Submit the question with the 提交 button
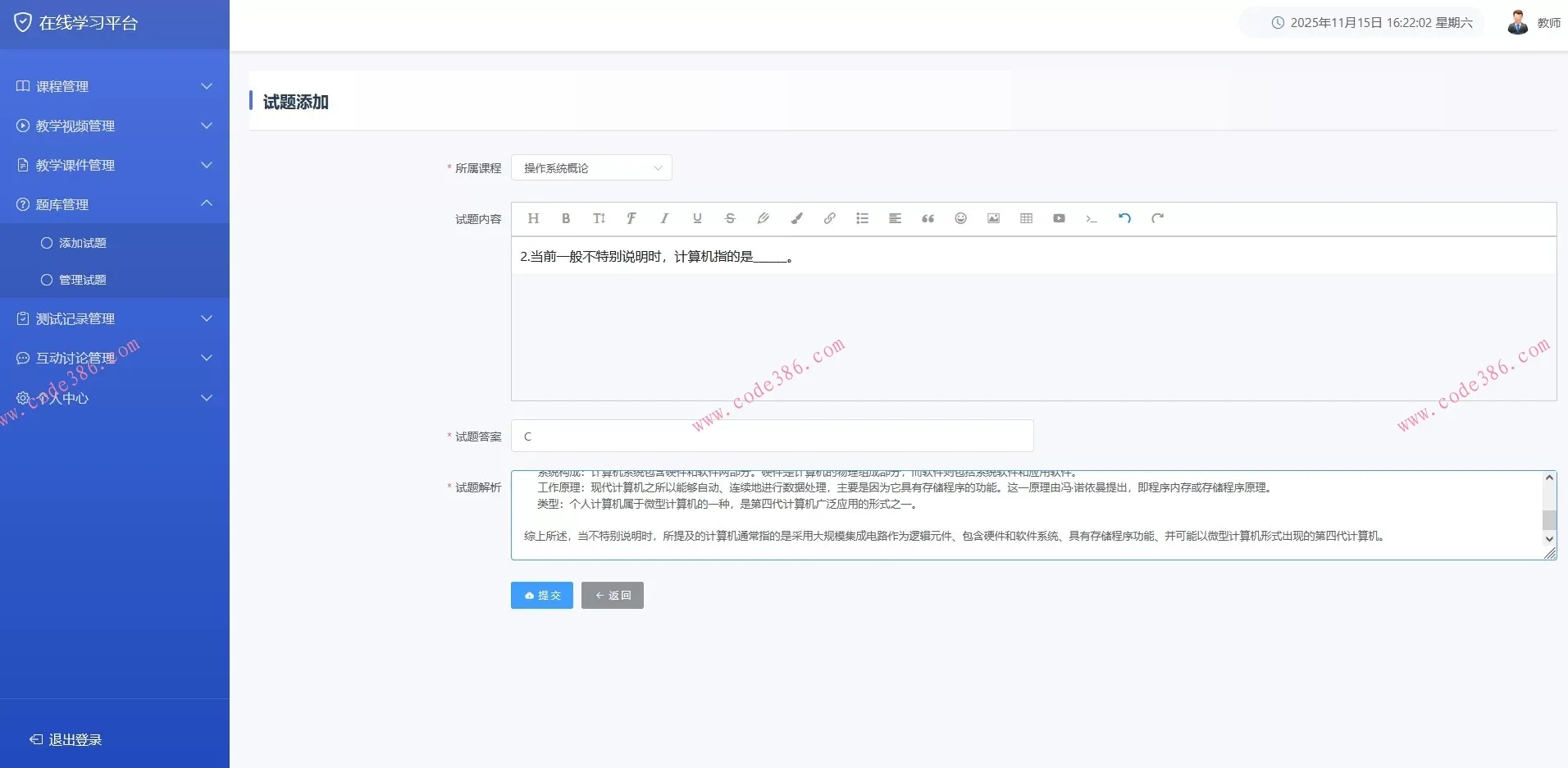 (x=541, y=595)
